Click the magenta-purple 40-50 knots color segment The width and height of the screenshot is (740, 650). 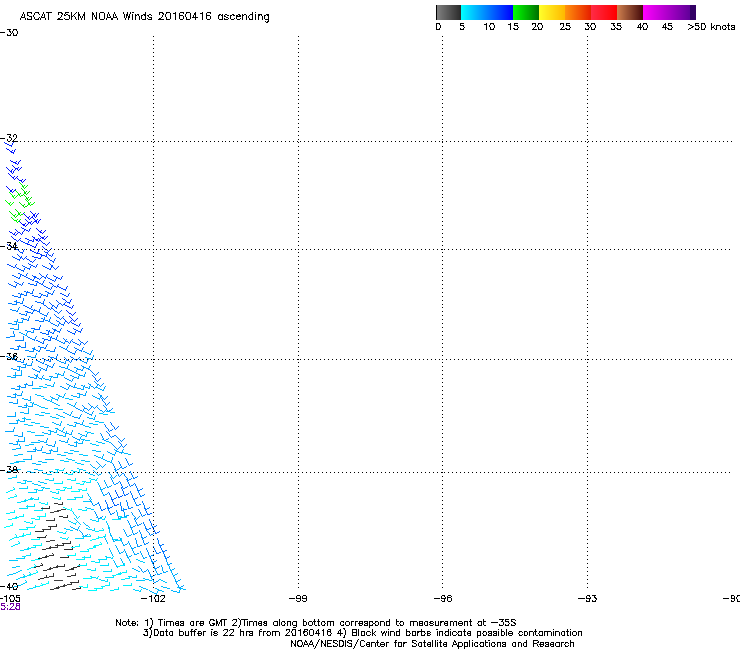[x=669, y=12]
